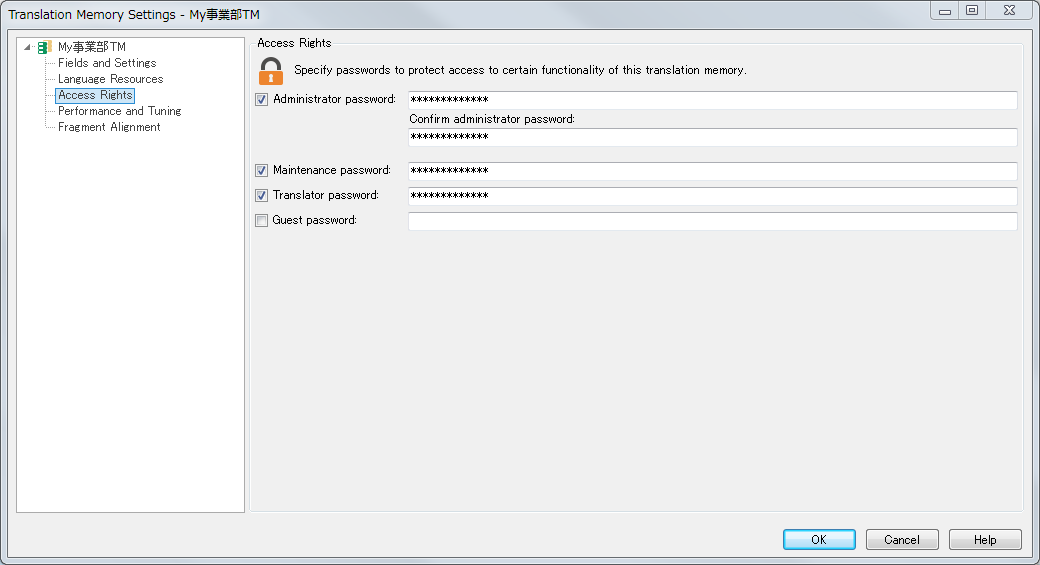Uncheck the Administrator password checkbox
This screenshot has height=565, width=1040.
tap(261, 99)
